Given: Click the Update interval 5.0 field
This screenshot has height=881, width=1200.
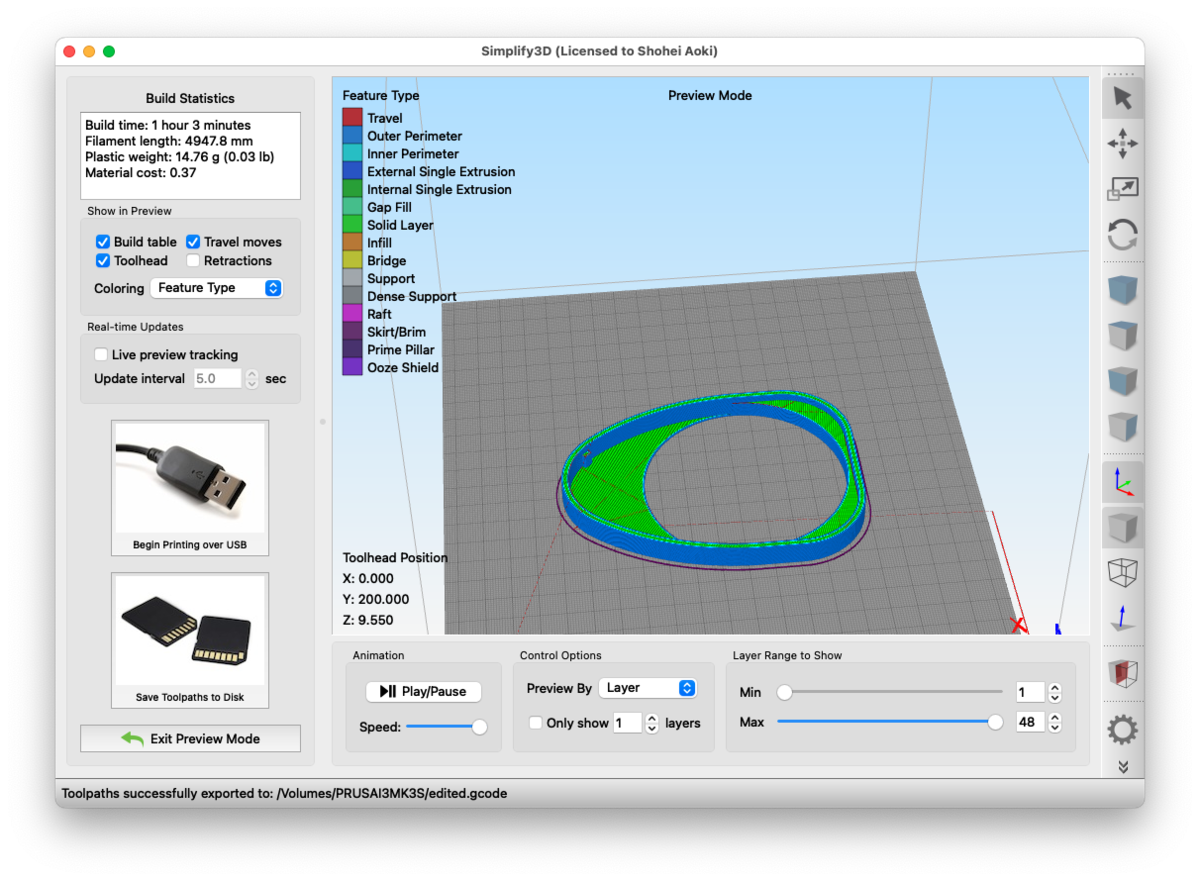Looking at the screenshot, I should coord(217,379).
